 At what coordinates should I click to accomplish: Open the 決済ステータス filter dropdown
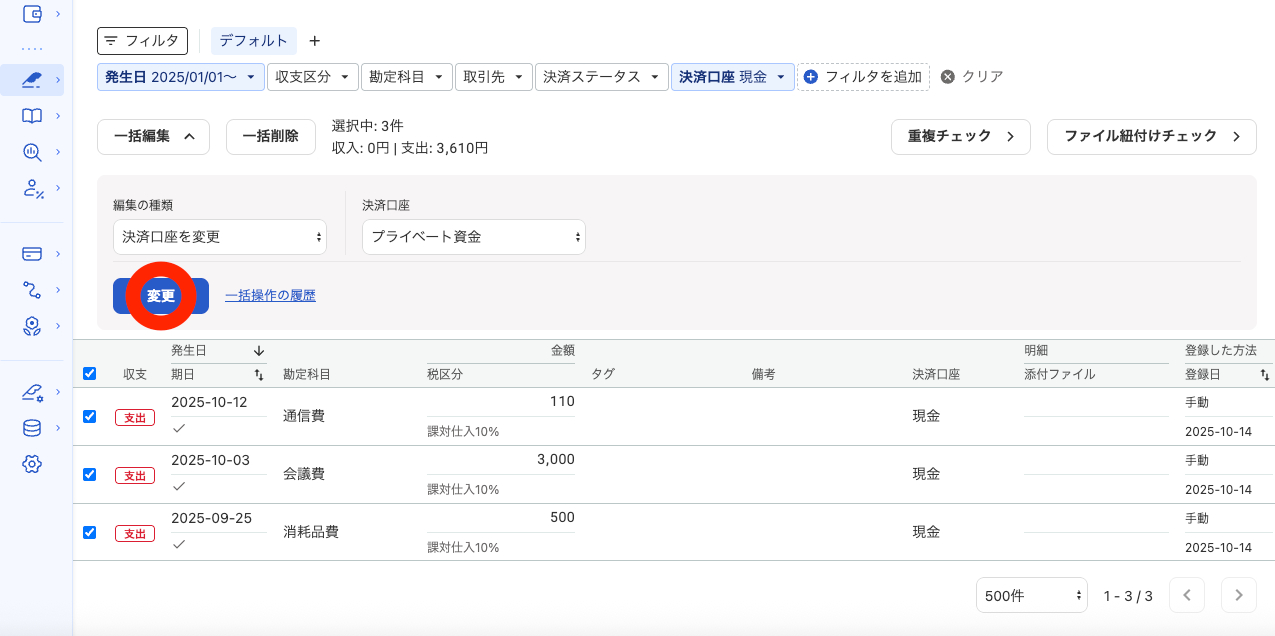tap(602, 76)
